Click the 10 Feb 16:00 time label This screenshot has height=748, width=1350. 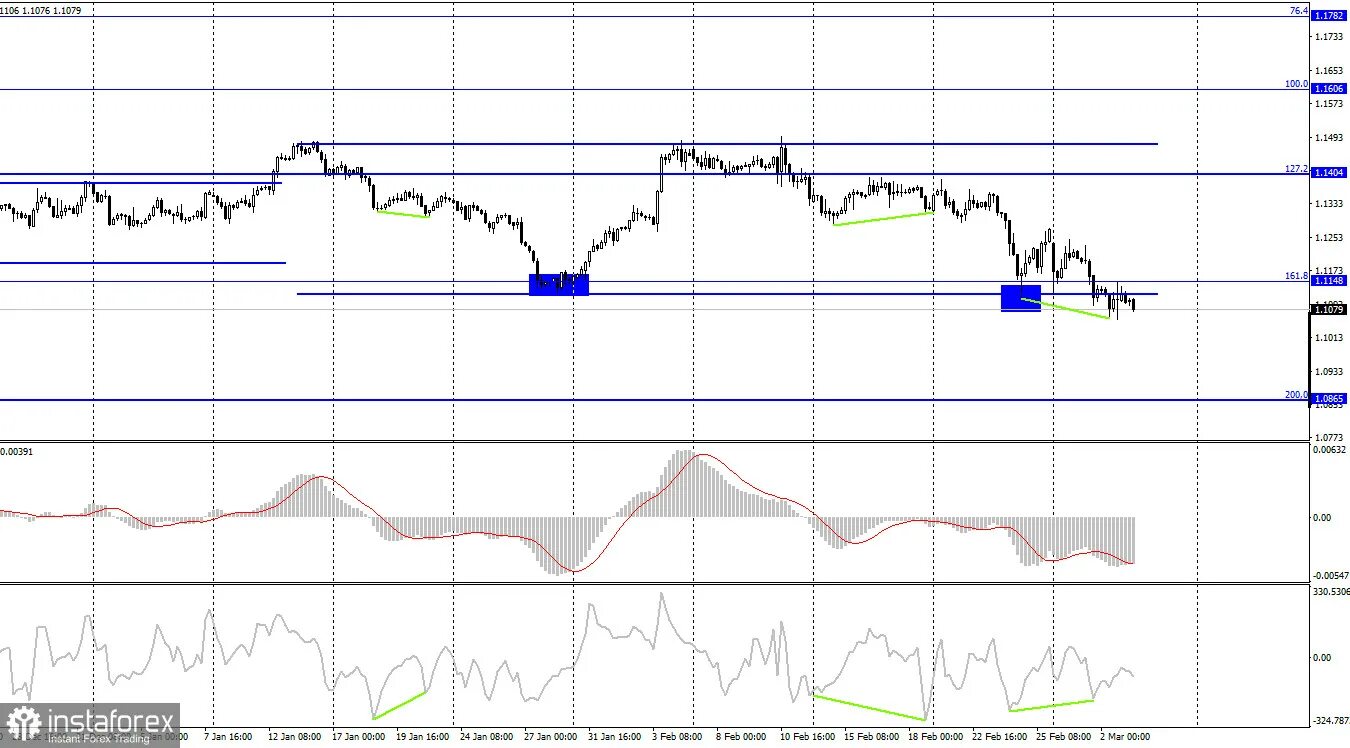point(807,737)
